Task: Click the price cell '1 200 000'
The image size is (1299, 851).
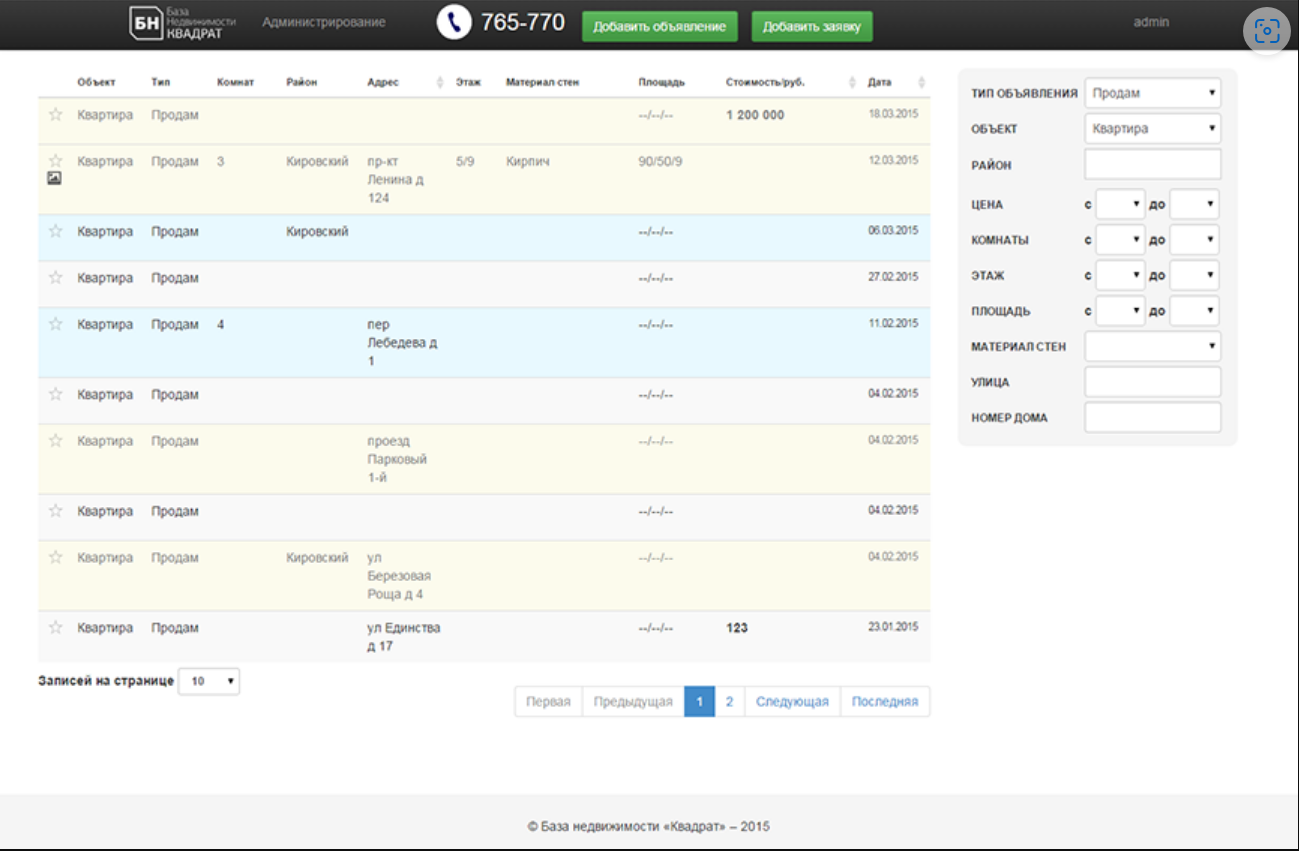Action: click(x=755, y=115)
